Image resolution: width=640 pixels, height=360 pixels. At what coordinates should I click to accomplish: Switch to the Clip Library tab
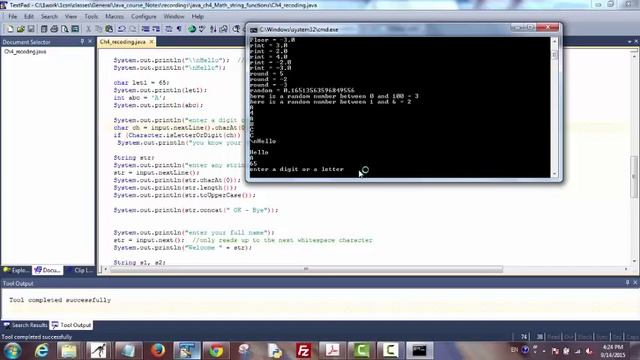[x=80, y=270]
